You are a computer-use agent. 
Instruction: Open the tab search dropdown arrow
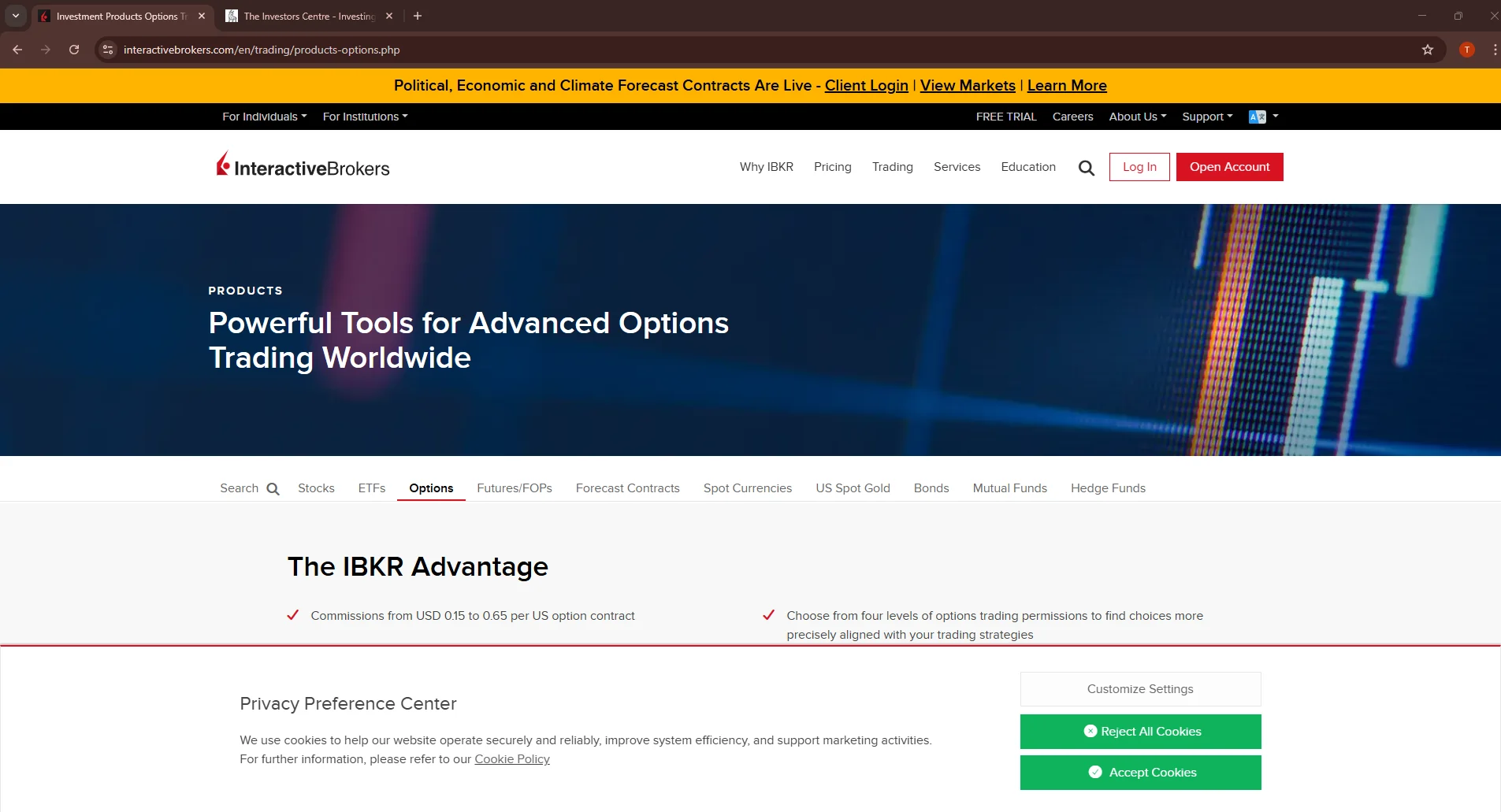pyautogui.click(x=16, y=16)
